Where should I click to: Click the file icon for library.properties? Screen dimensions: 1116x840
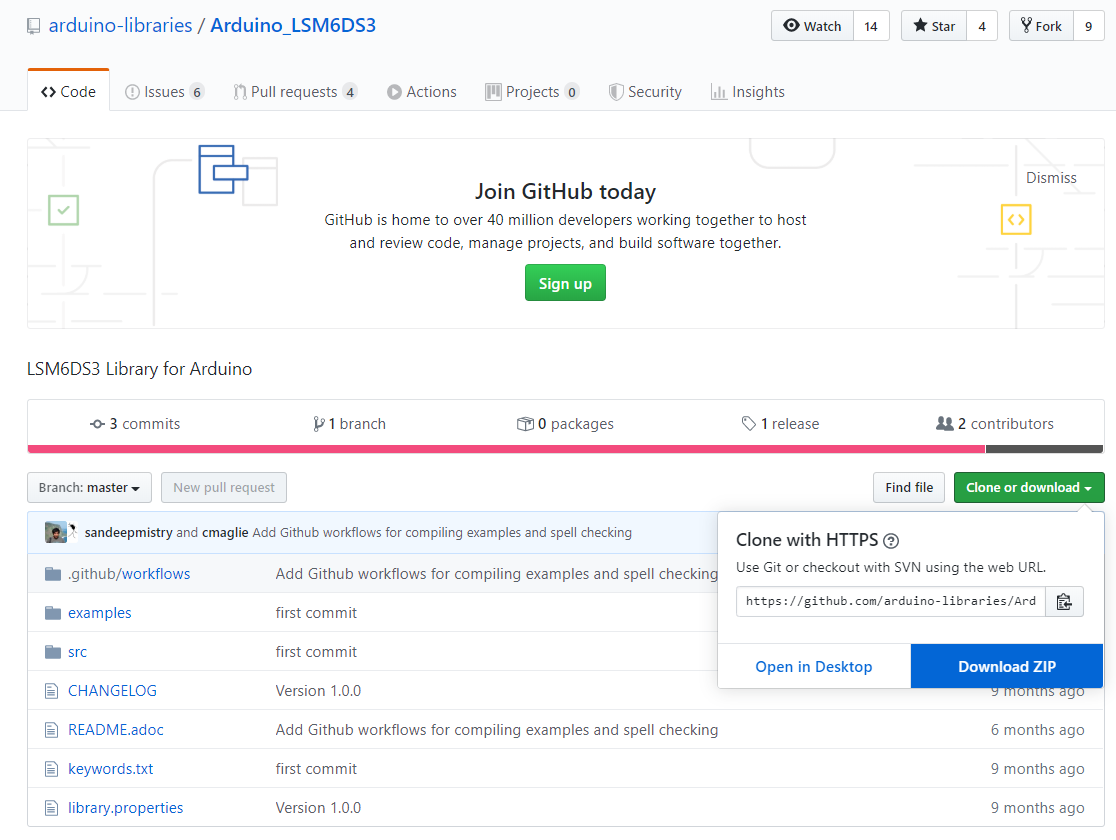point(51,808)
